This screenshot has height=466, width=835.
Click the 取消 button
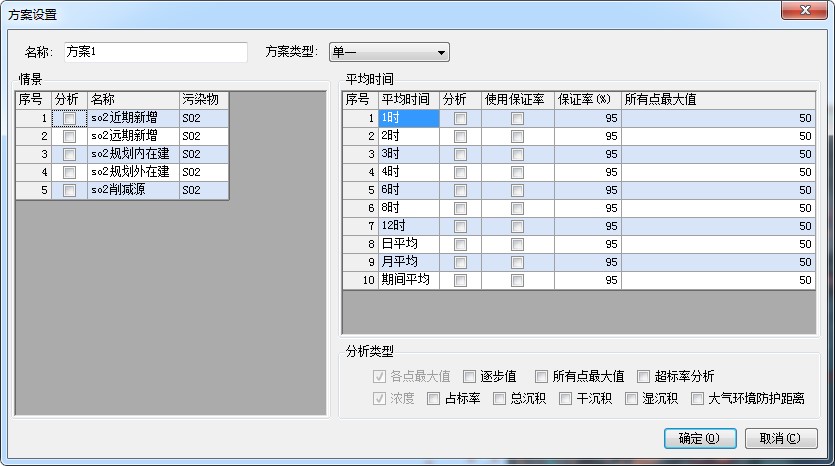780,438
